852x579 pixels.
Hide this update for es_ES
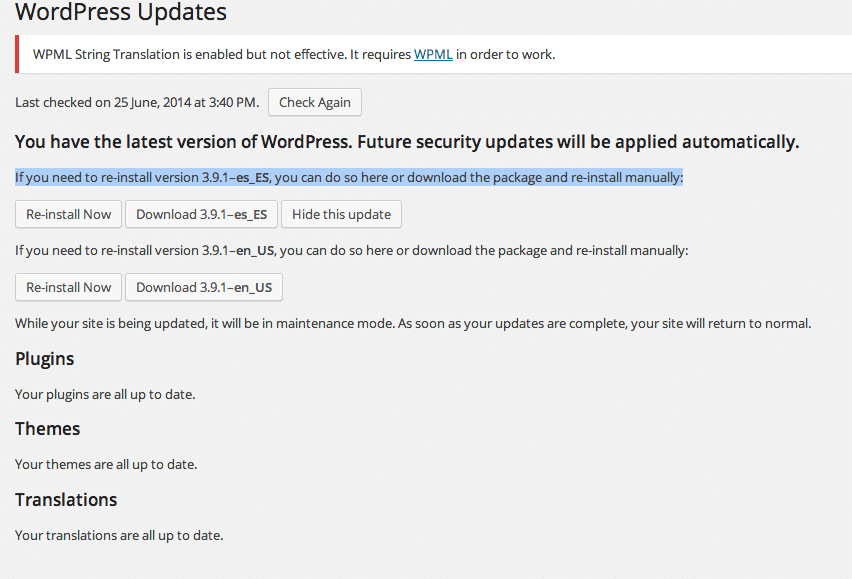click(341, 214)
